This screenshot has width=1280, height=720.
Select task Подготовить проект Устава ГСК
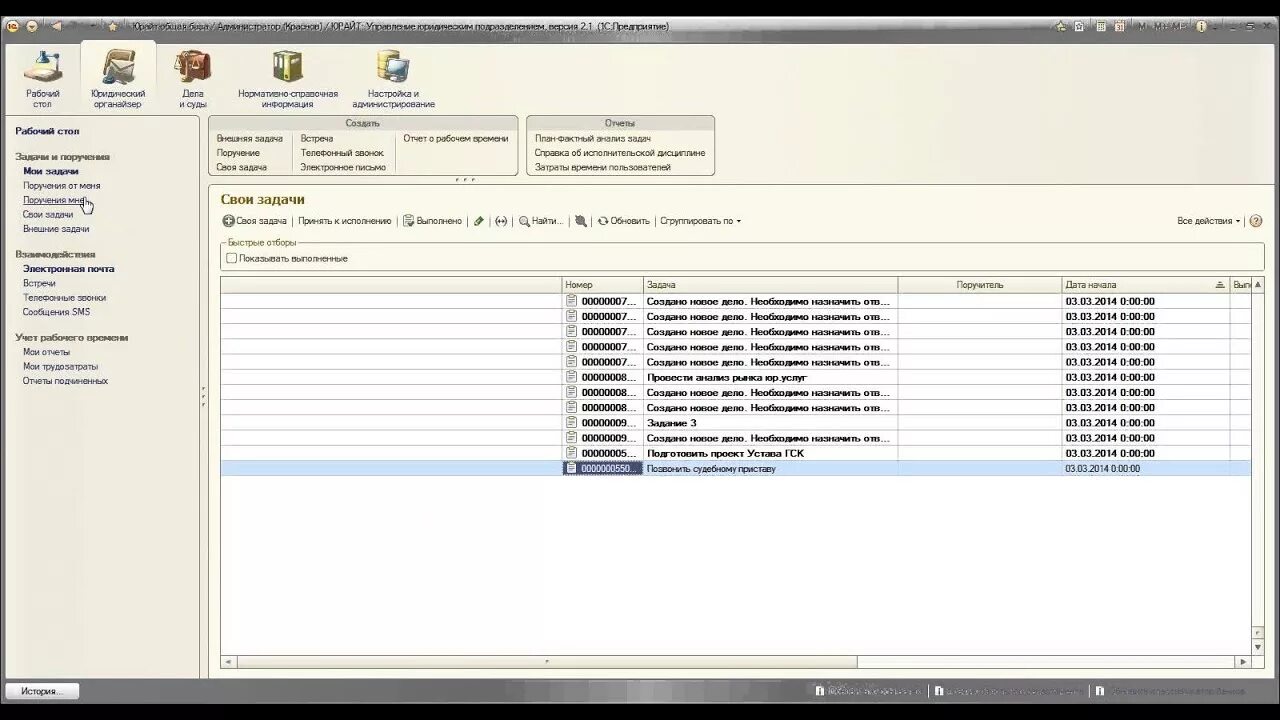(735, 453)
